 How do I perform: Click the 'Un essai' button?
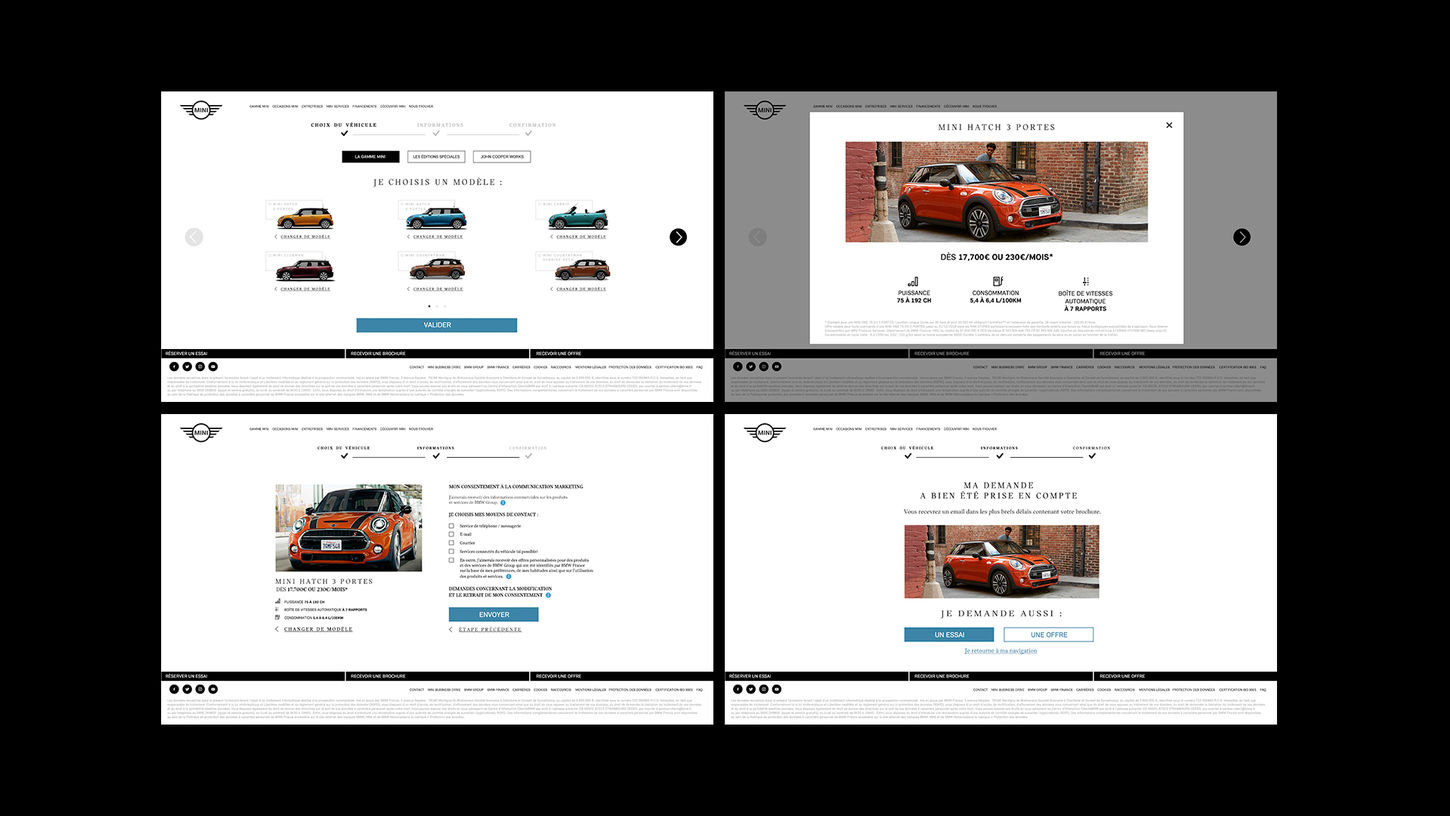coord(949,635)
